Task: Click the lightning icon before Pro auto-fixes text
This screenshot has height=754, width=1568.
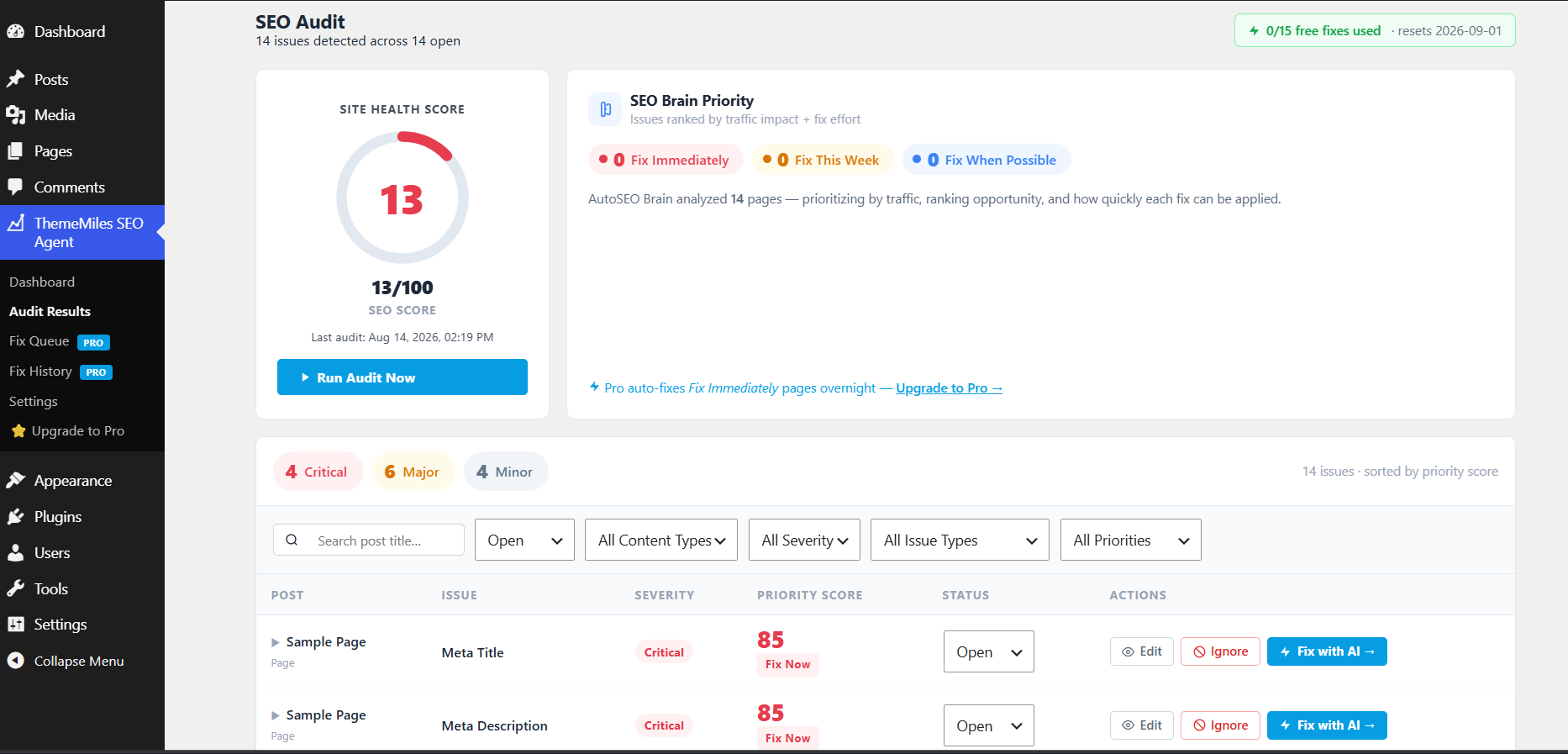Action: (594, 388)
